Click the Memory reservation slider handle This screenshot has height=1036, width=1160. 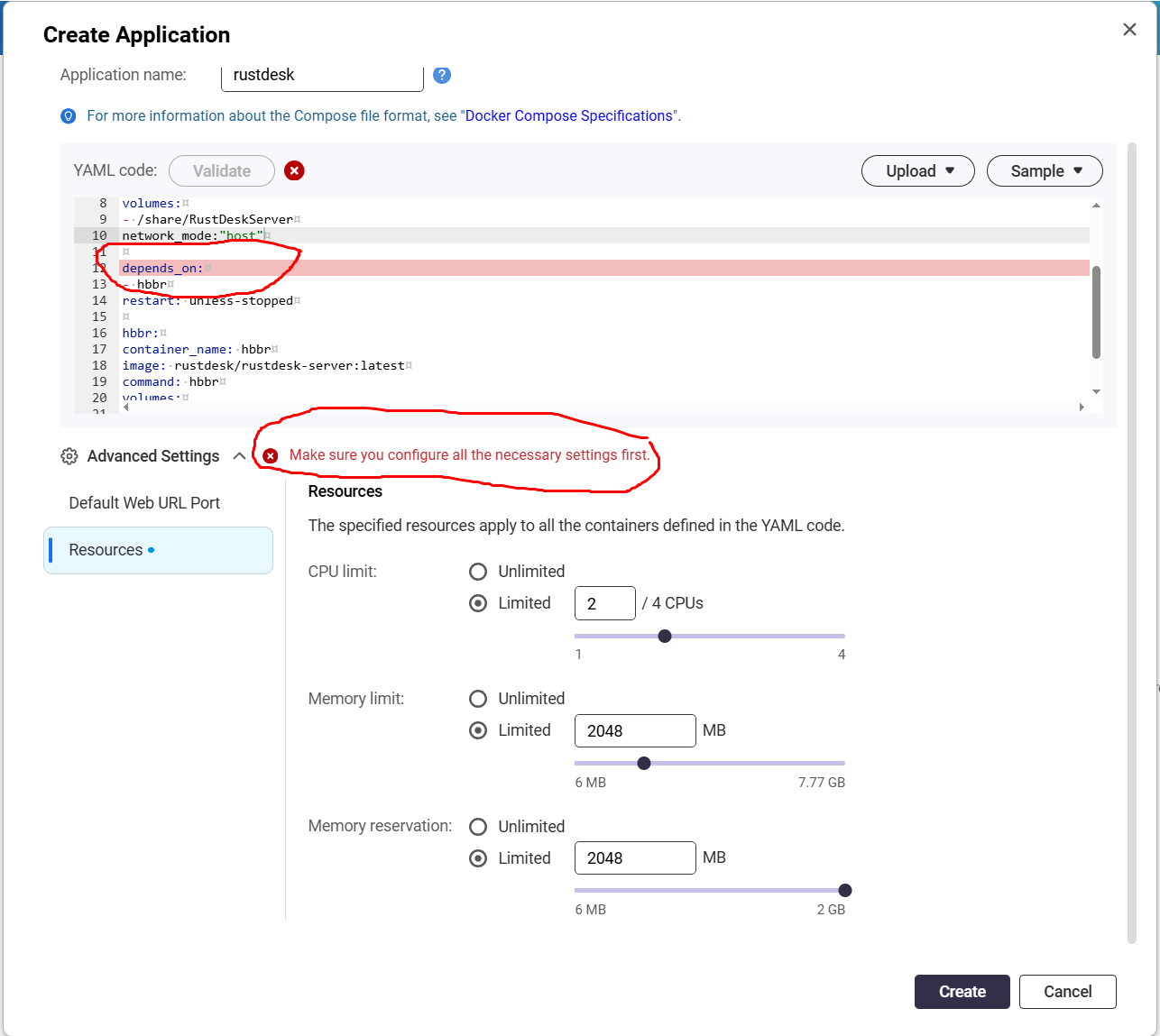[x=845, y=890]
